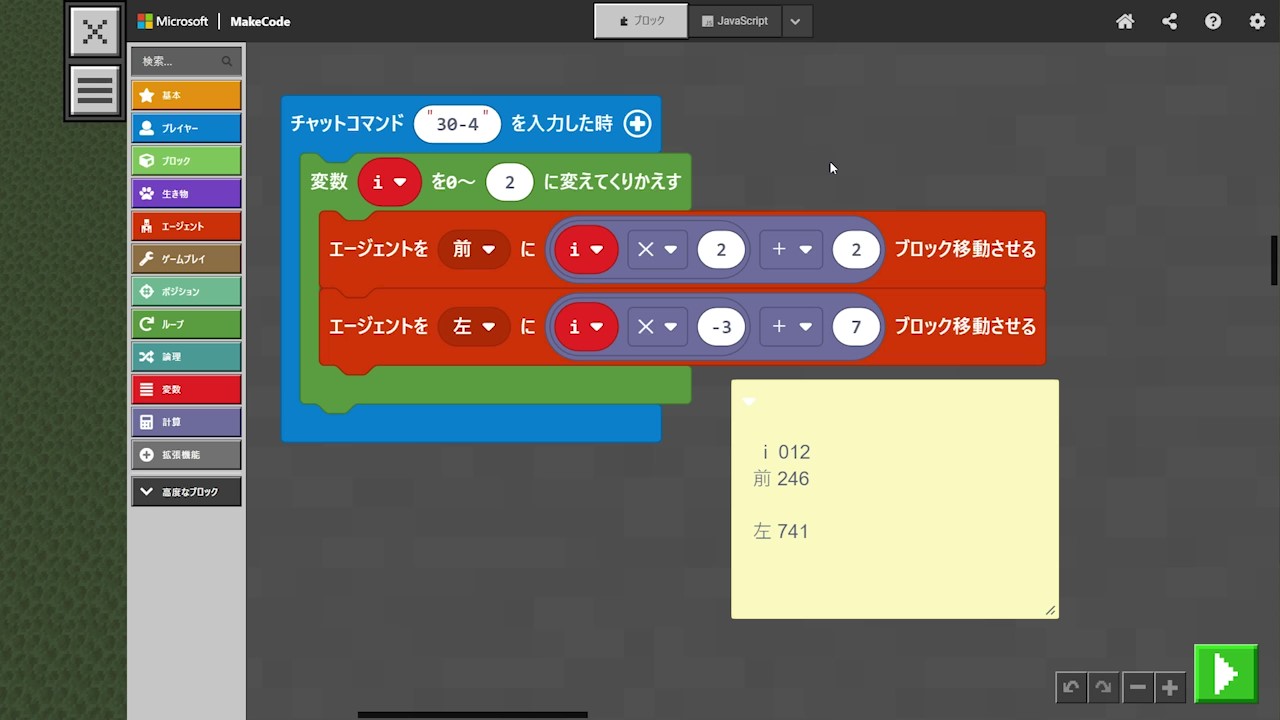The width and height of the screenshot is (1280, 720).
Task: Switch to the ブロック editor tab
Action: click(x=641, y=21)
